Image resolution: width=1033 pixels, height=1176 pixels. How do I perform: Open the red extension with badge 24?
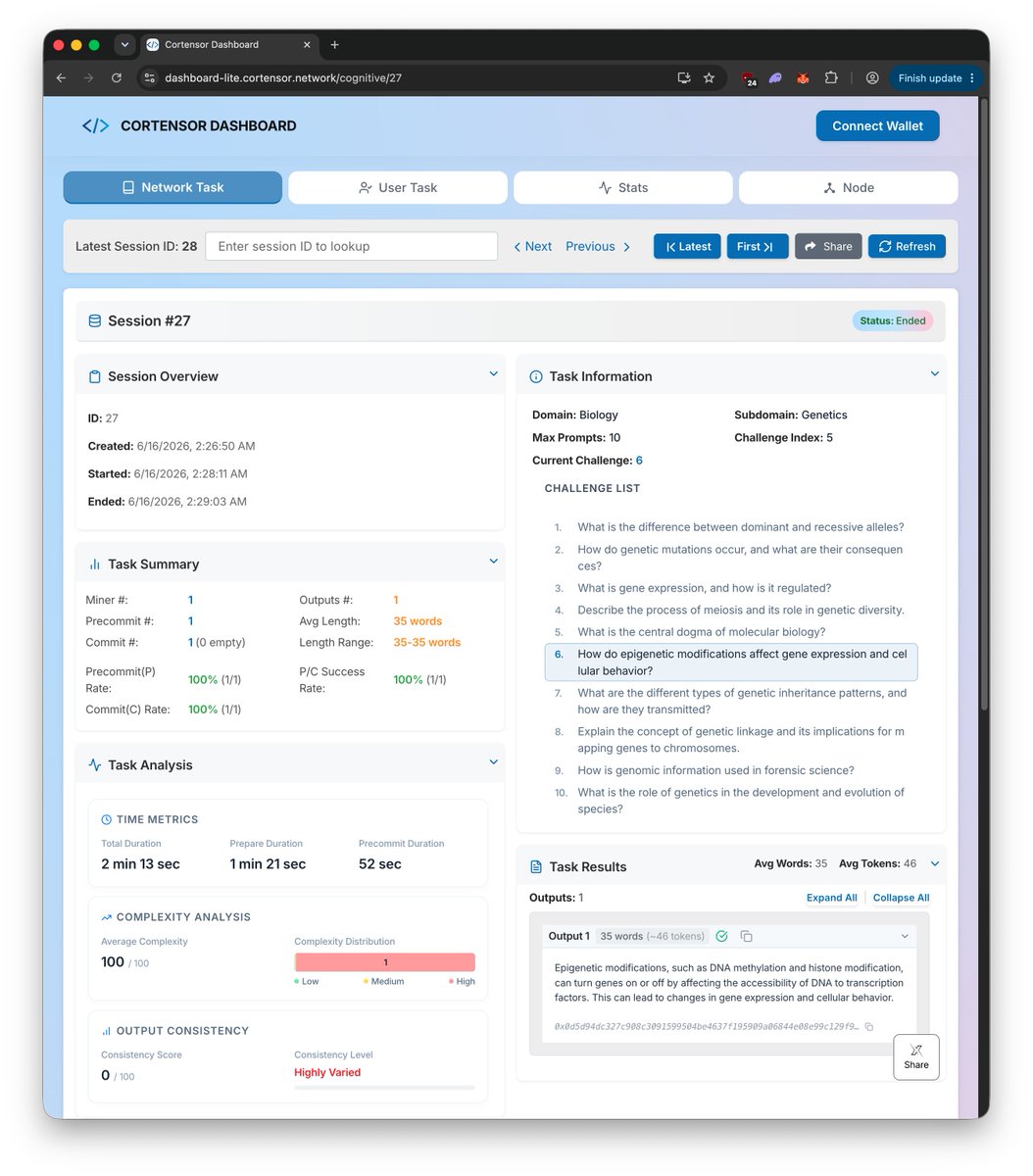pyautogui.click(x=749, y=79)
